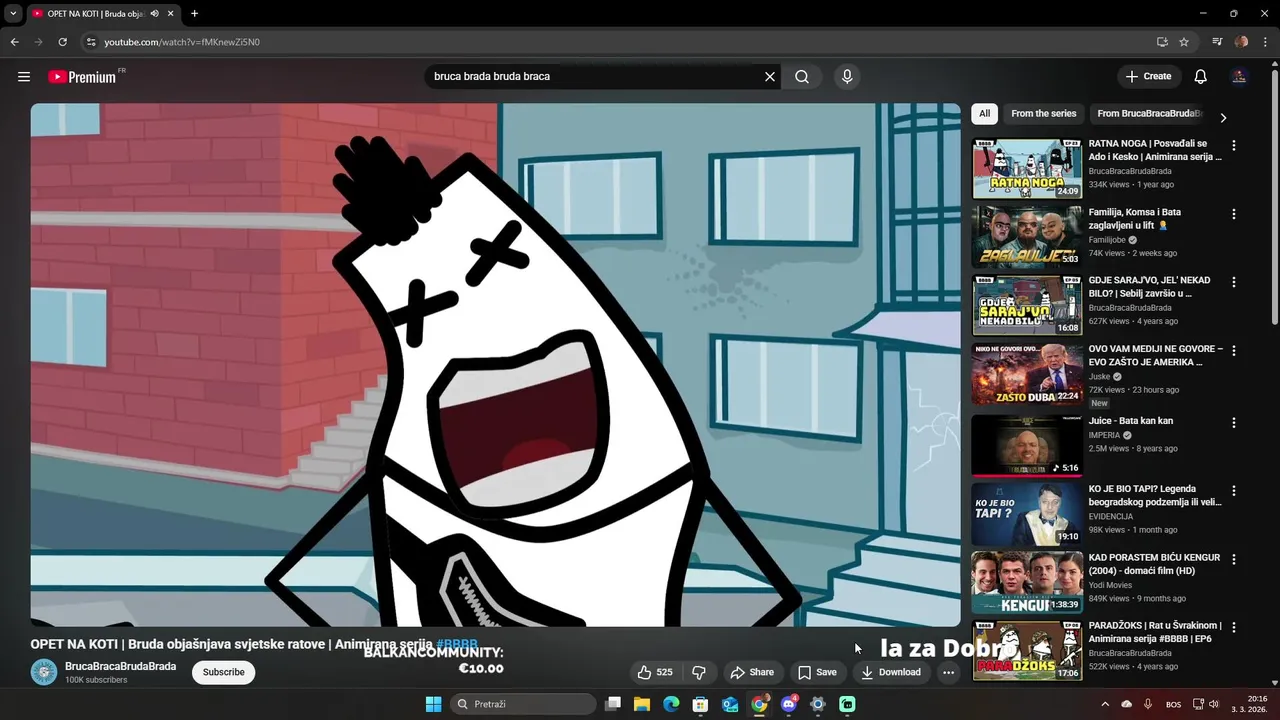This screenshot has width=1280, height=720.
Task: Open KENGUR film thumbnail
Action: click(x=1027, y=582)
